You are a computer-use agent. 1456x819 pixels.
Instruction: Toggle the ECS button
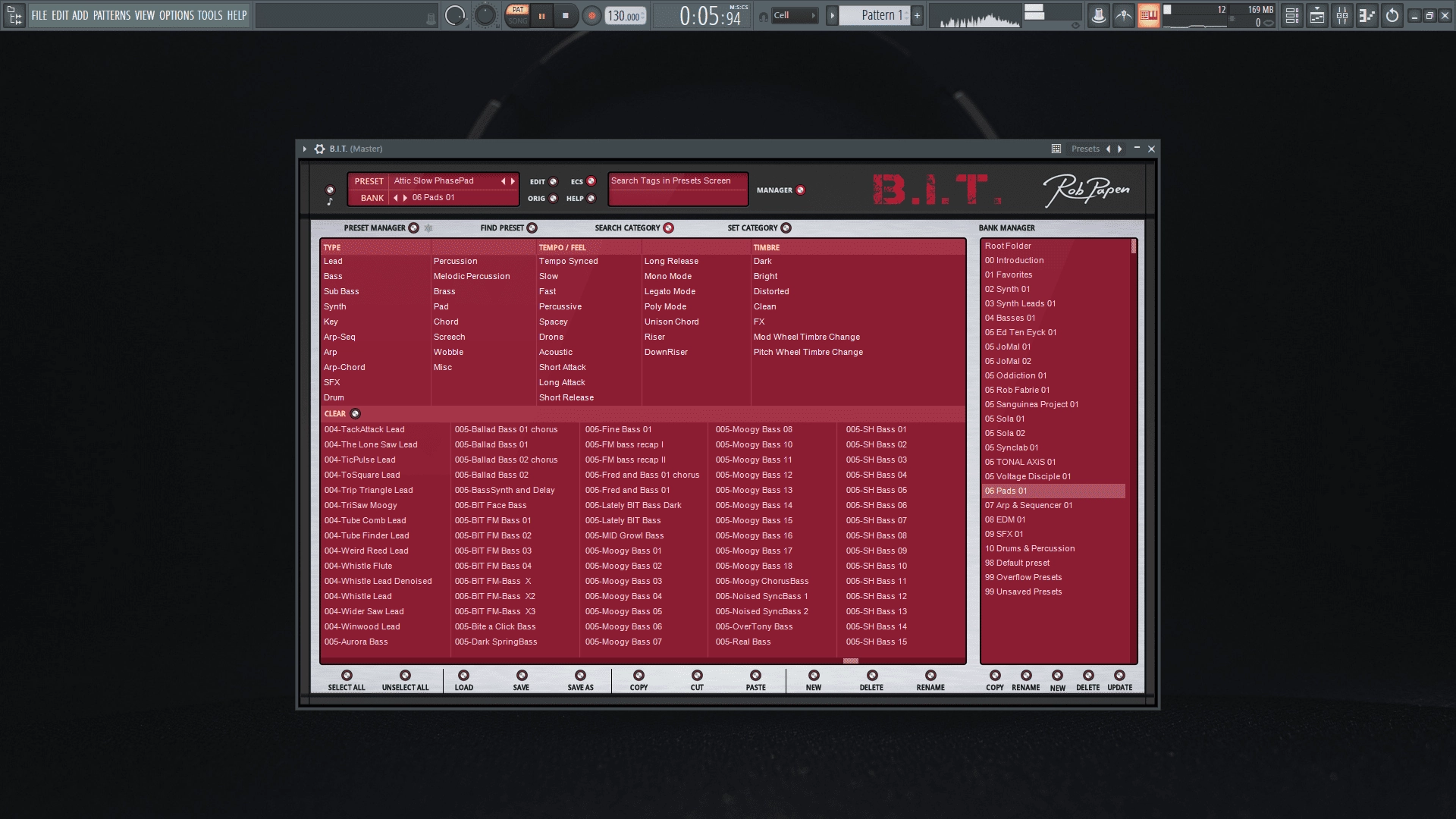tap(591, 181)
